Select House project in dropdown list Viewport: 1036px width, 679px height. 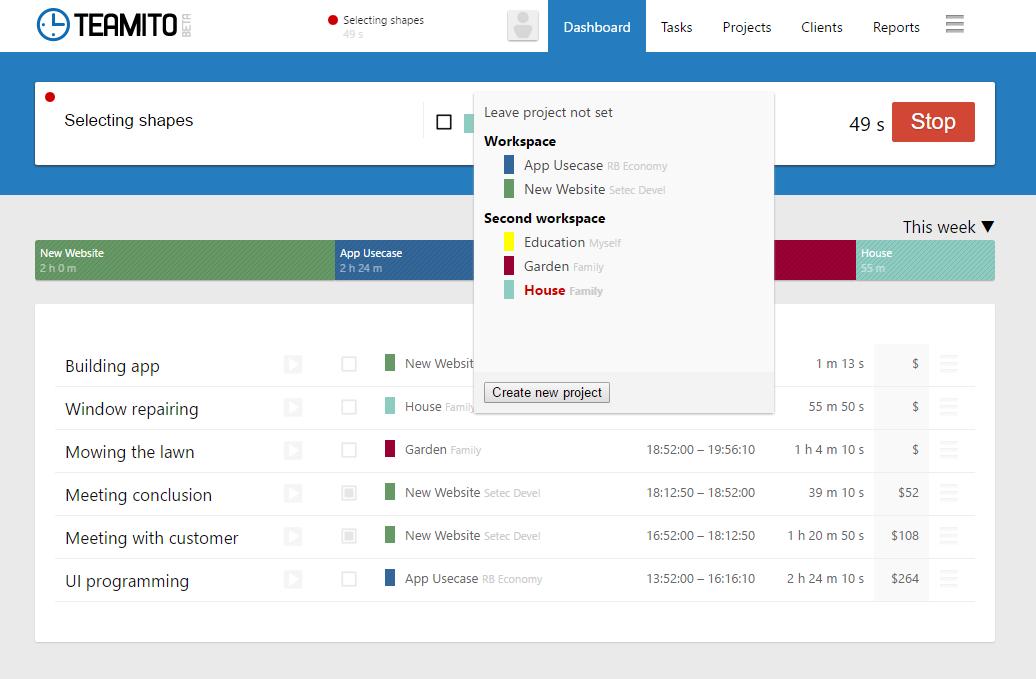(544, 290)
